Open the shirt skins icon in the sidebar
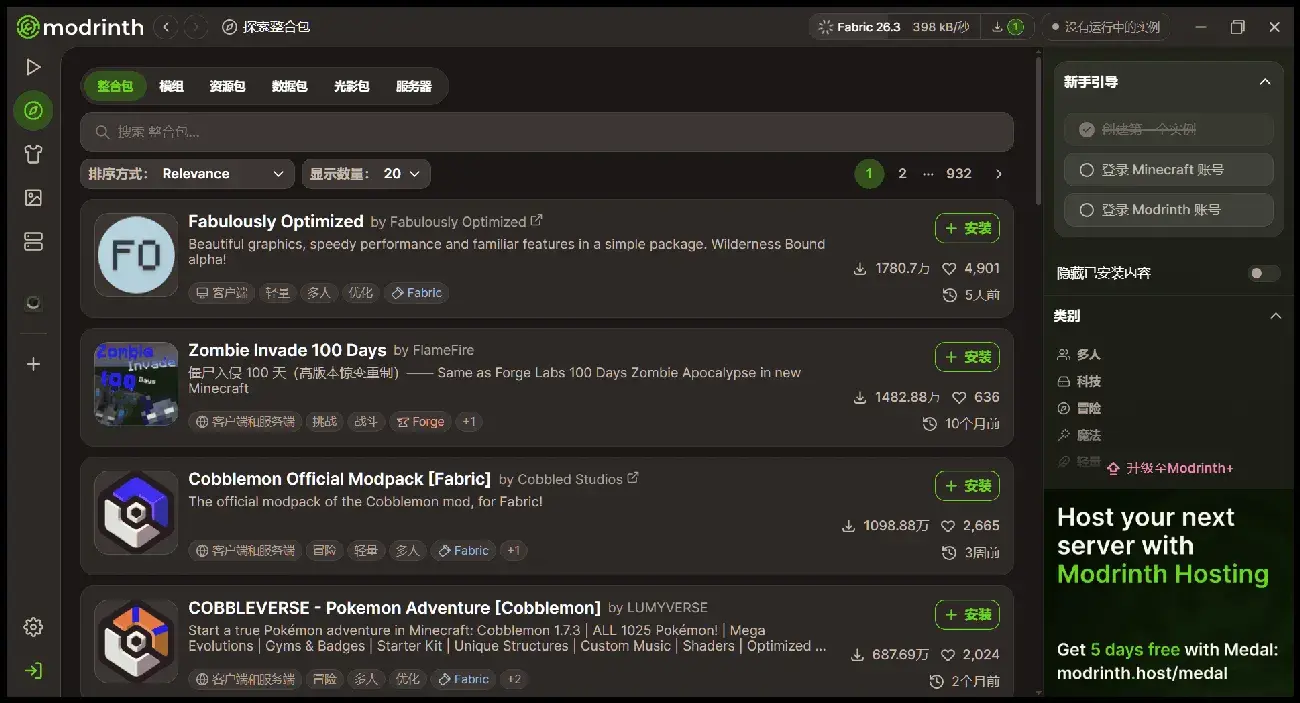Viewport: 1300px width, 703px height. 33,154
